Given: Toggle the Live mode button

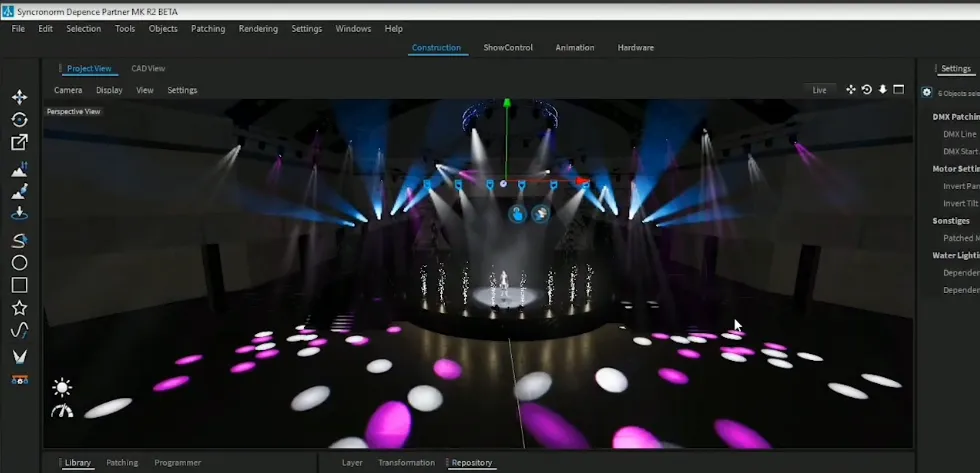Looking at the screenshot, I should click(x=819, y=90).
